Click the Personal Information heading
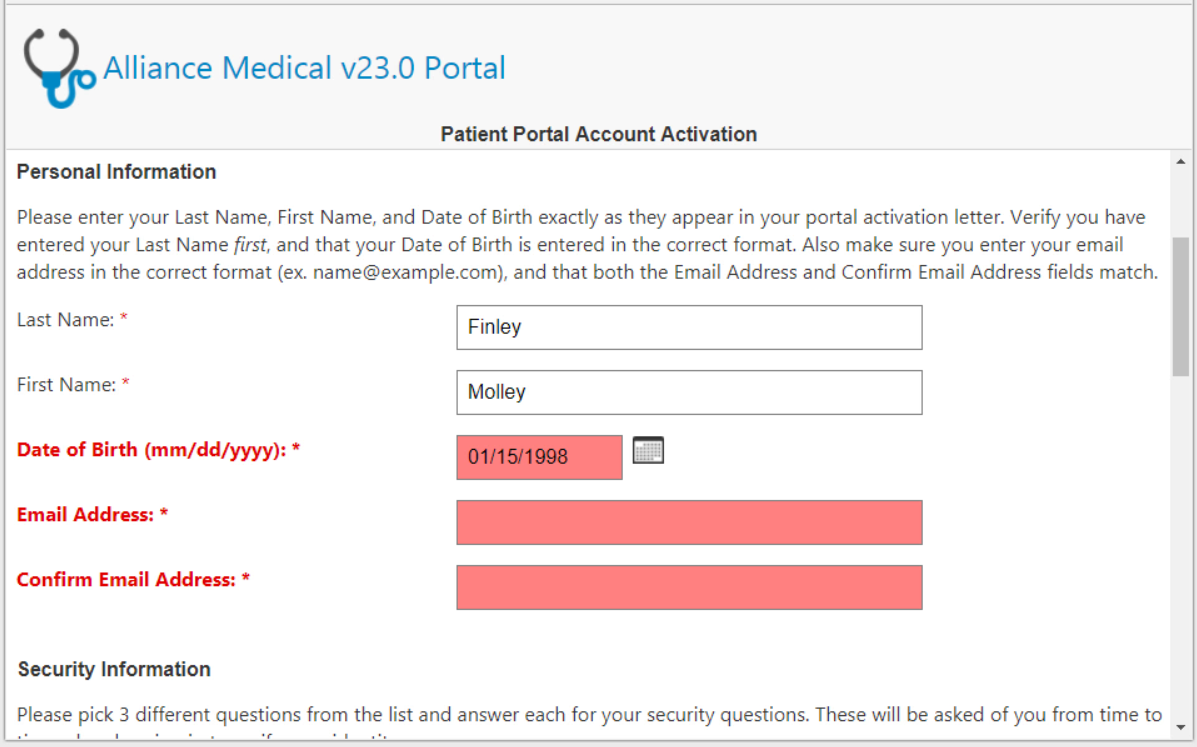This screenshot has height=747, width=1197. point(117,172)
